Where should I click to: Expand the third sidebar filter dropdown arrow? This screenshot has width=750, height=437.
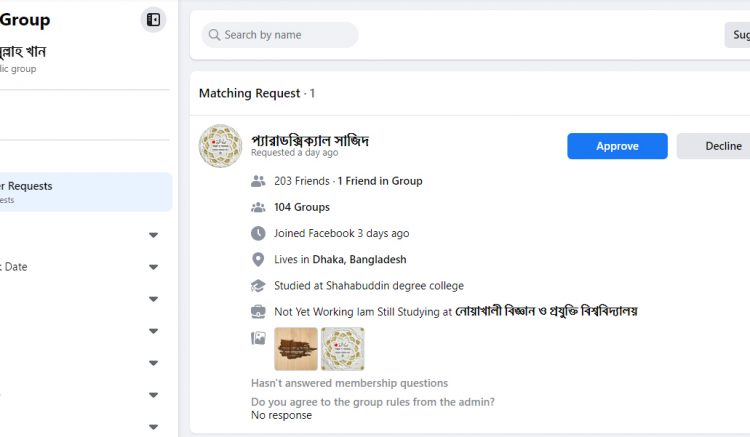click(x=153, y=299)
